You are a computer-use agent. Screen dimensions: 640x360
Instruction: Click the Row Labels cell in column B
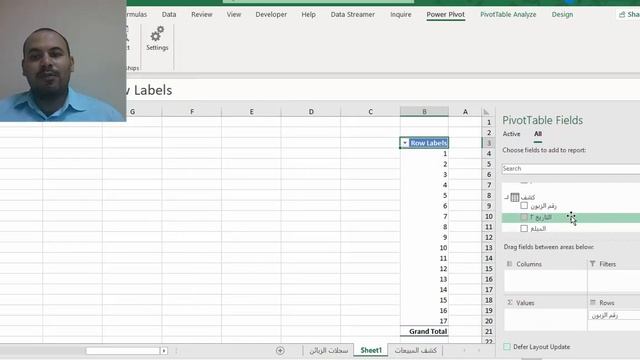(424, 143)
